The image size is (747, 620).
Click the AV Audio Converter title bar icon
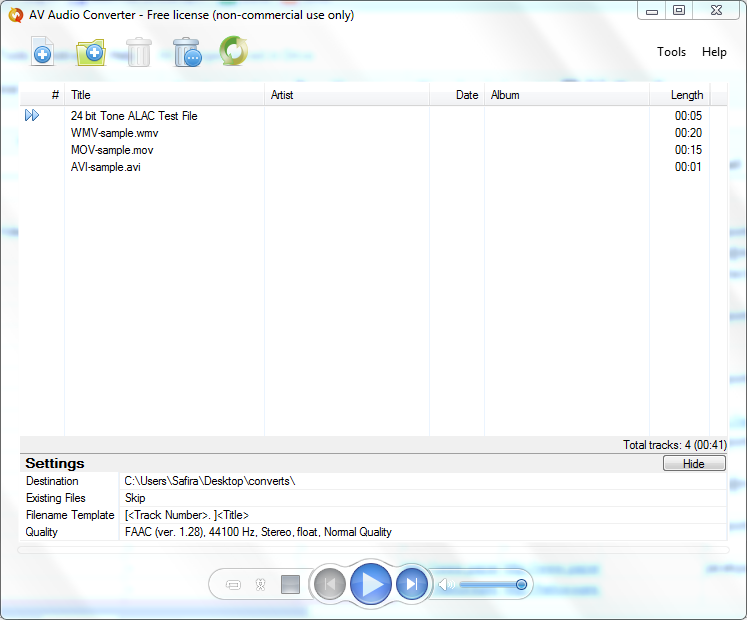[16, 15]
